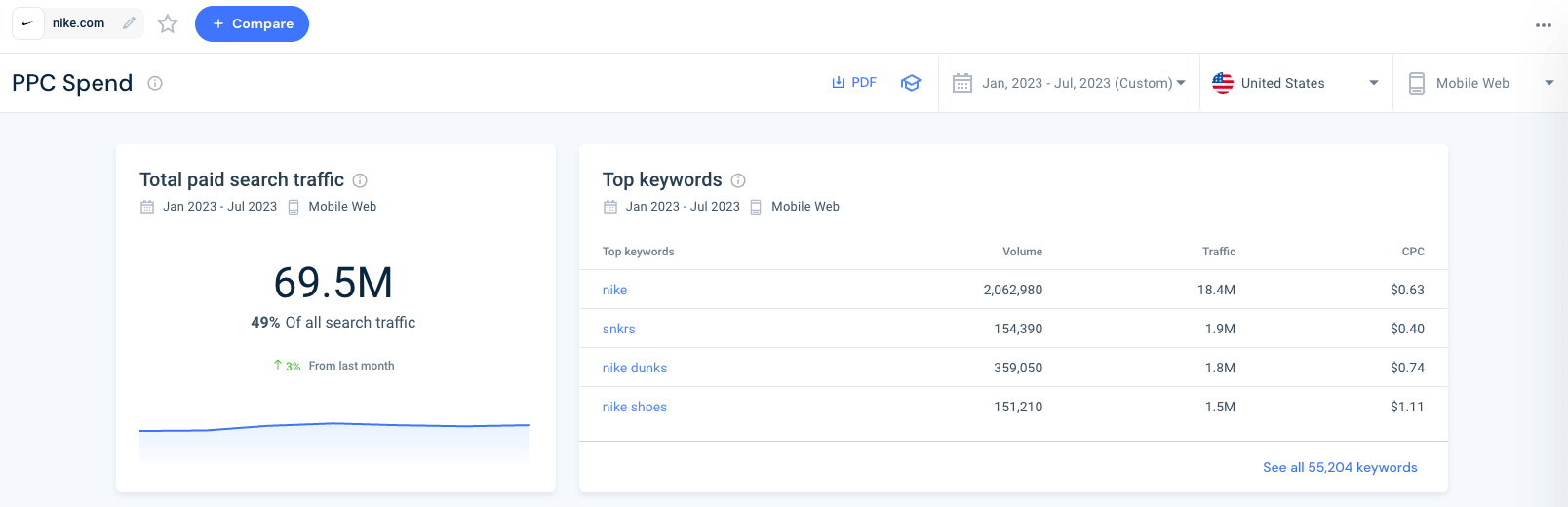This screenshot has height=507, width=1568.
Task: Click the green up-arrow trend indicator
Action: (x=278, y=365)
